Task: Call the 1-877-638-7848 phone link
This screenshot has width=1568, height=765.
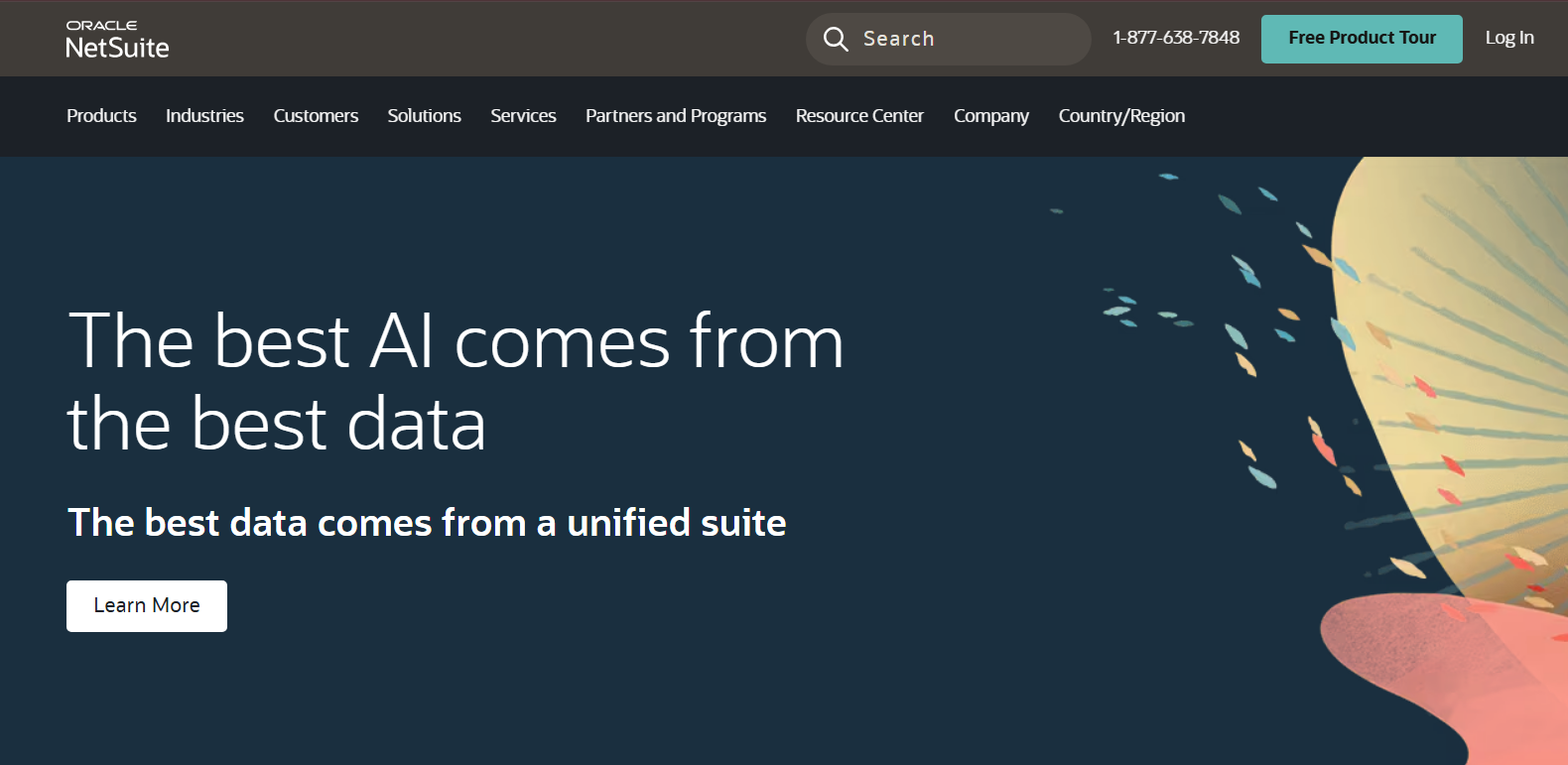Action: [1176, 38]
